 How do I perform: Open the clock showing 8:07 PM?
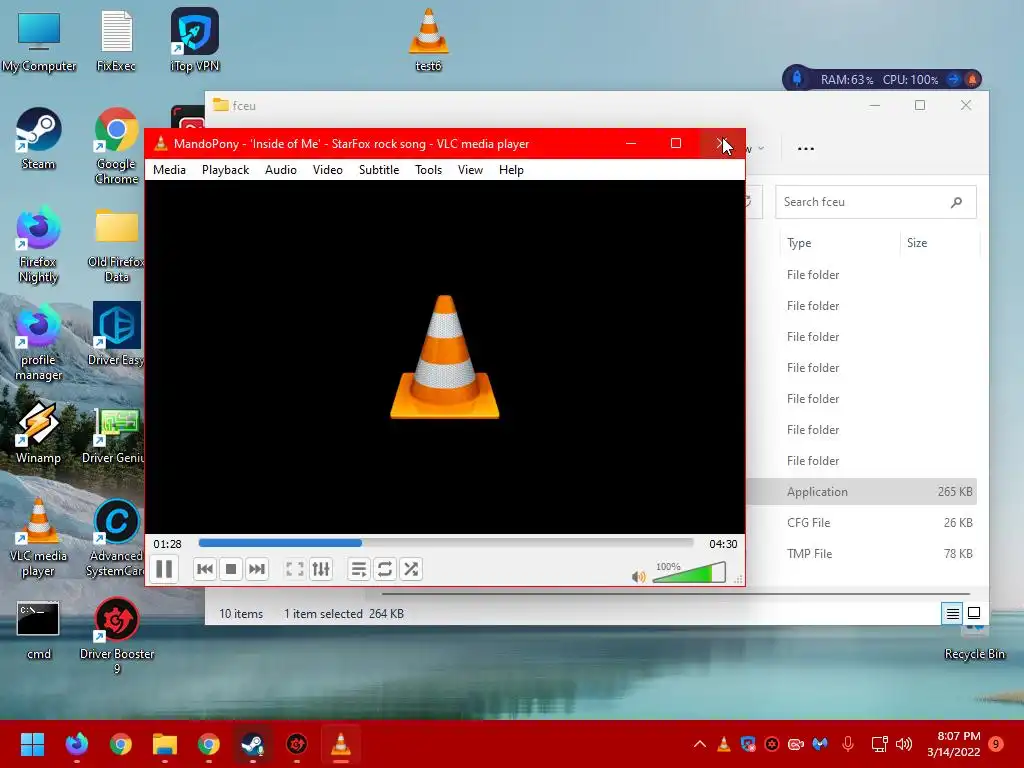[x=953, y=744]
